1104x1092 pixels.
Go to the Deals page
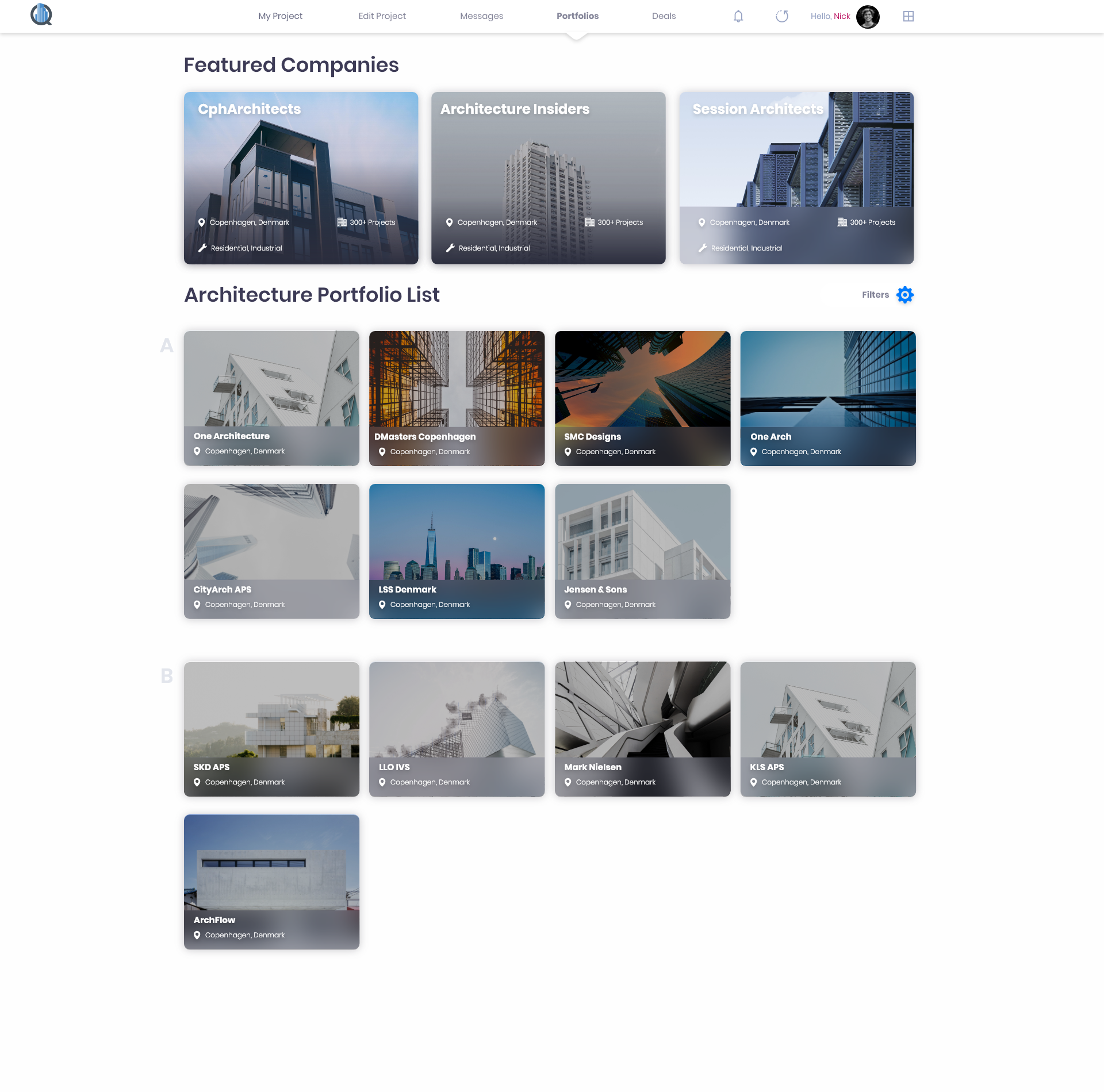tap(664, 16)
